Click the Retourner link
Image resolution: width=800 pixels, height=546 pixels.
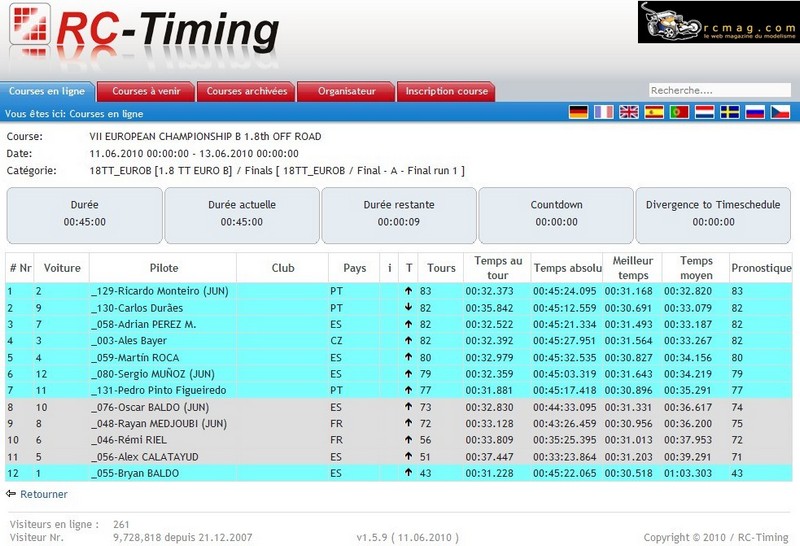(x=44, y=494)
